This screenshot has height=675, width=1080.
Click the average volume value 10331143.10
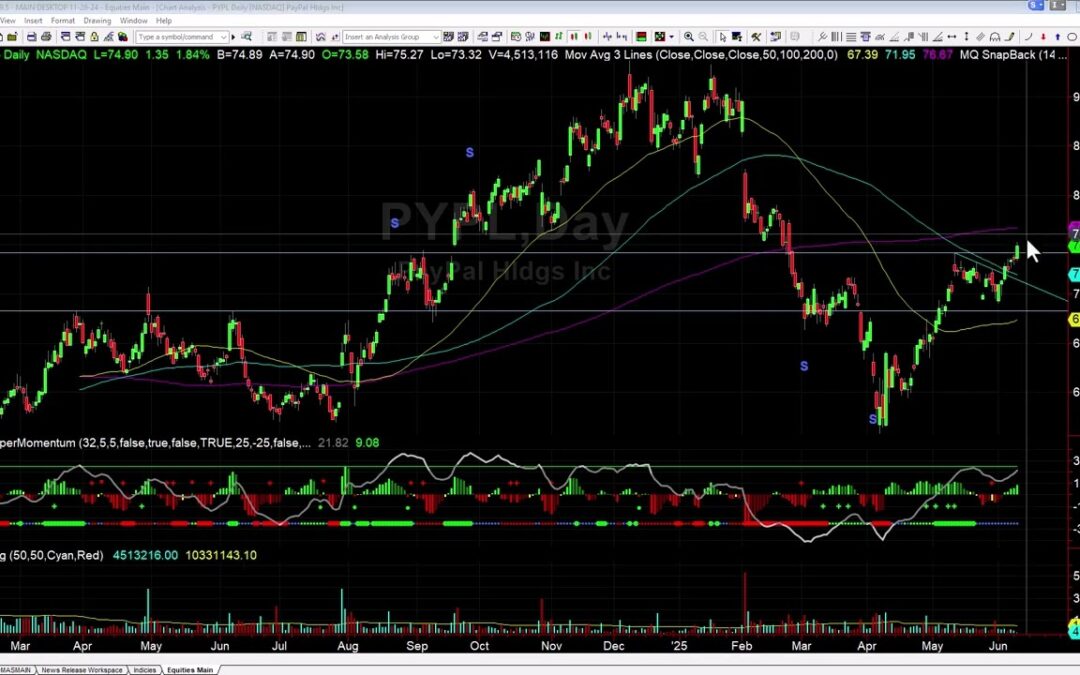[220, 555]
